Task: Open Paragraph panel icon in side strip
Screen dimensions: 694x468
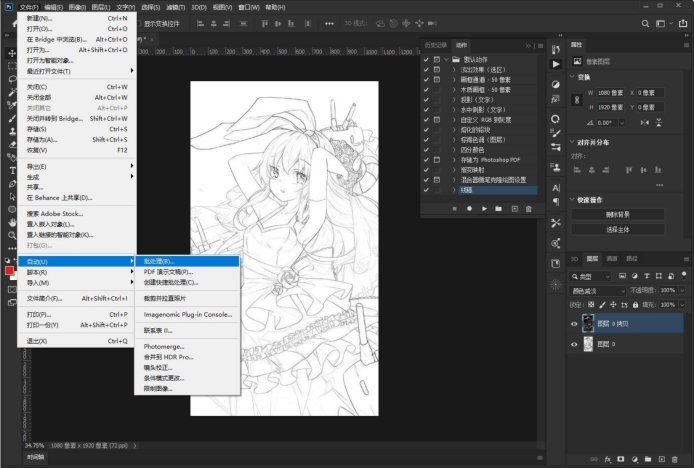Action: click(555, 202)
